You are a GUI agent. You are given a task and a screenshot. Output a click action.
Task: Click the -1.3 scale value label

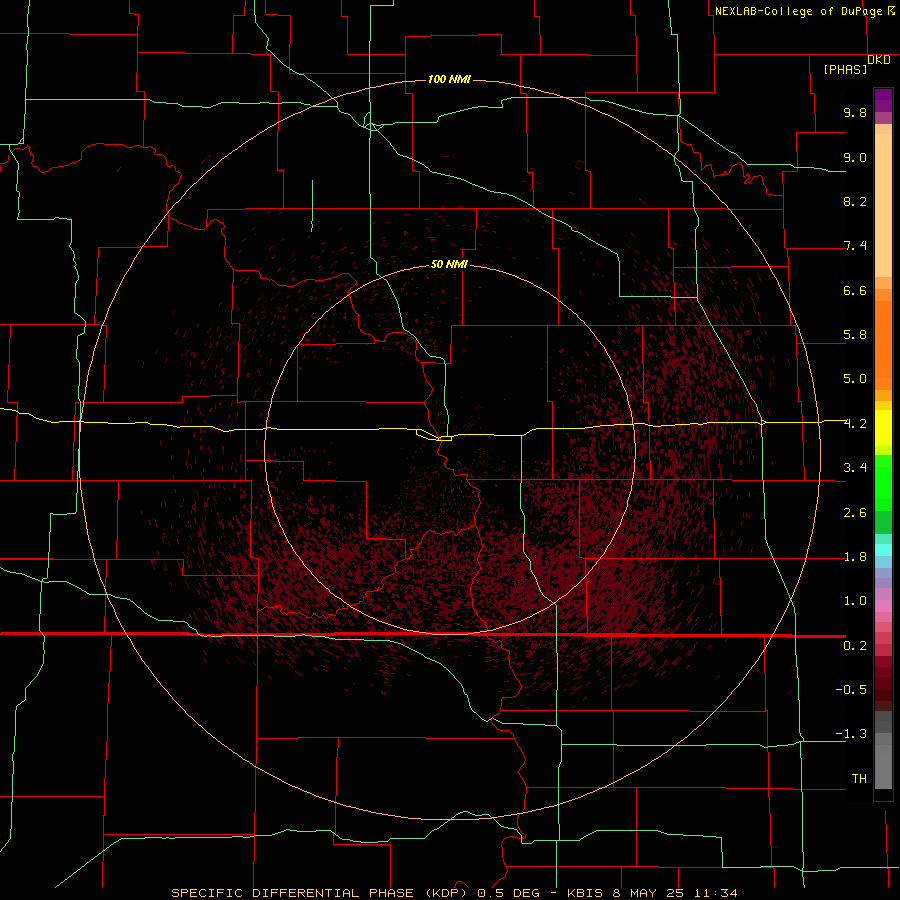pos(851,734)
